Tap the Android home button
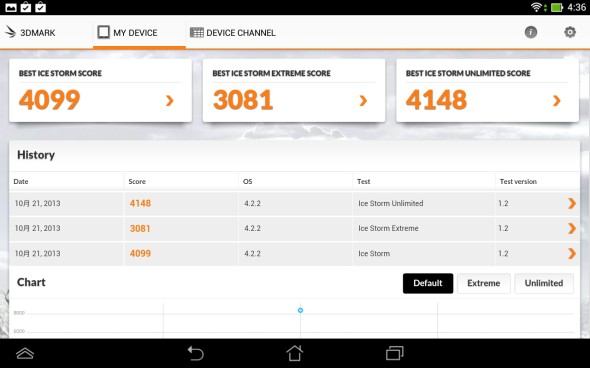Viewport: 590px width, 368px height. pyautogui.click(x=295, y=353)
